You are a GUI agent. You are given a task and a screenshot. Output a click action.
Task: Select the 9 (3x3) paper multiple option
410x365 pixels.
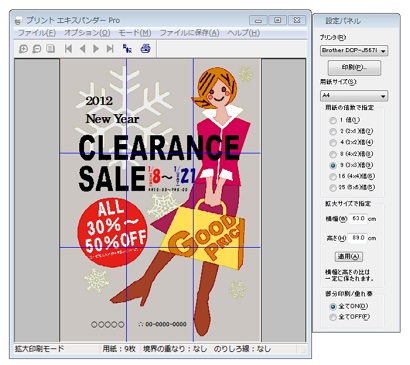(351, 165)
